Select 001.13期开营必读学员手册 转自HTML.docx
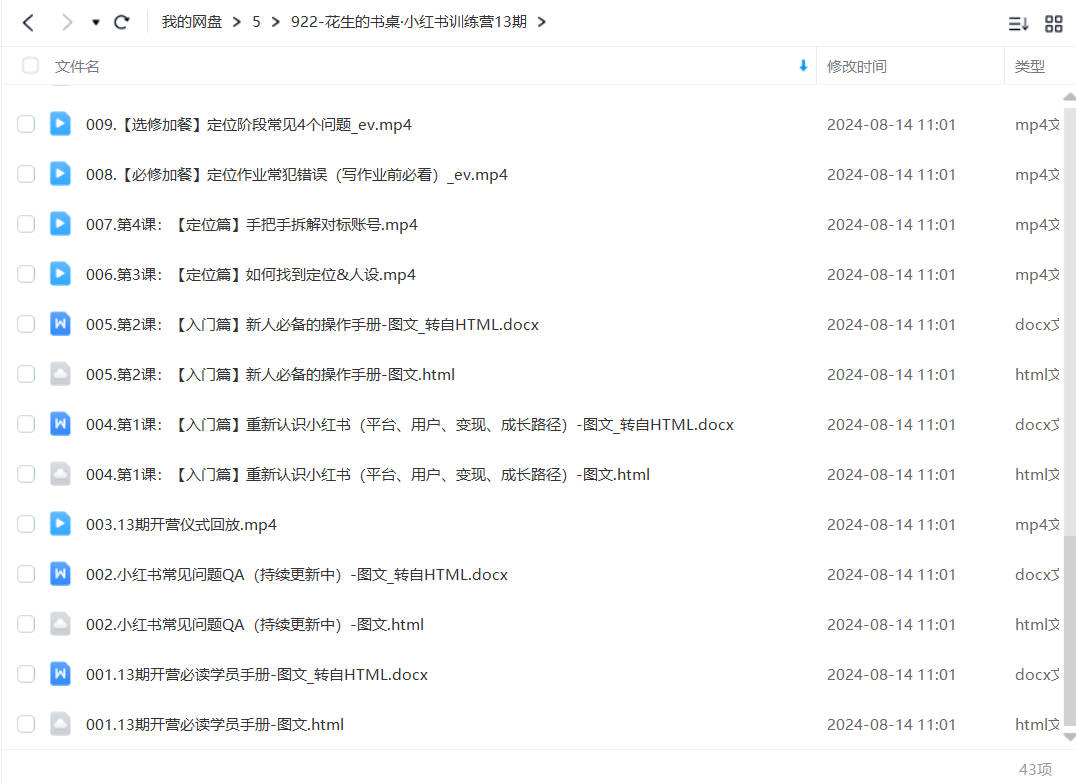Viewport: 1076px width, 784px height. pyautogui.click(x=257, y=675)
